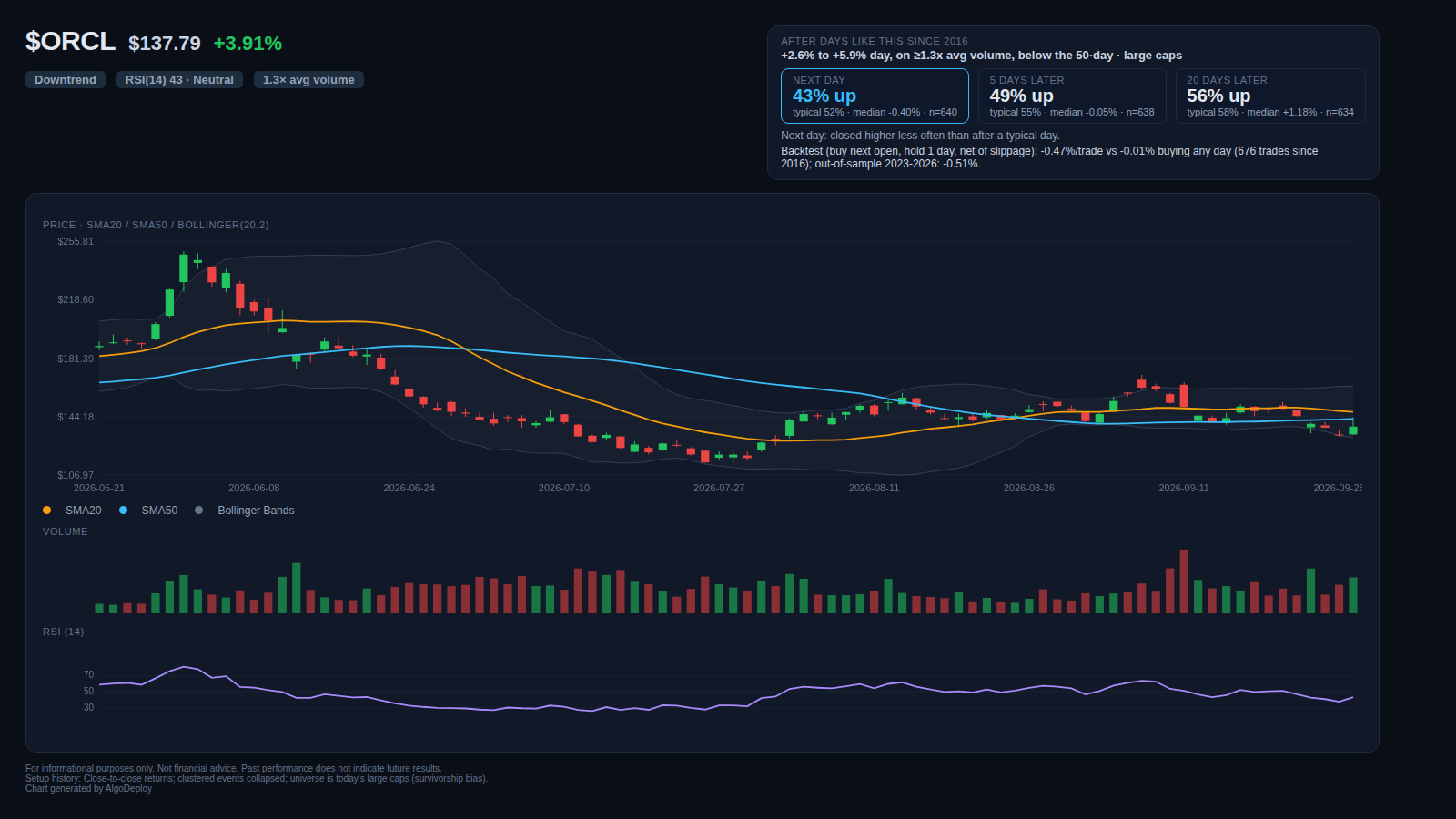
Task: Click the $181.39 price axis label
Action: click(x=76, y=359)
